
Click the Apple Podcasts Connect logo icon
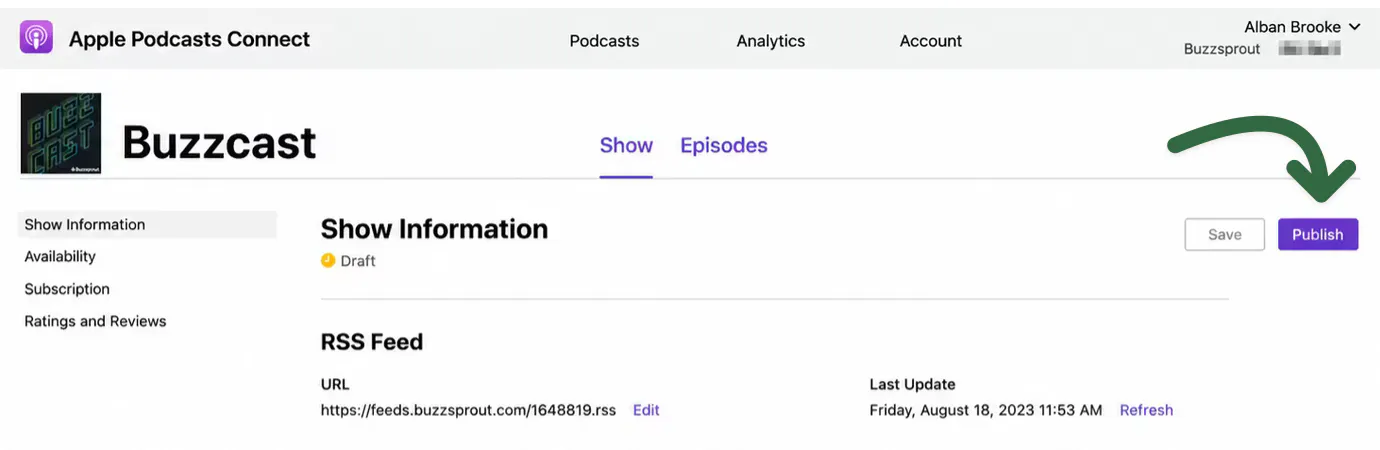point(36,39)
